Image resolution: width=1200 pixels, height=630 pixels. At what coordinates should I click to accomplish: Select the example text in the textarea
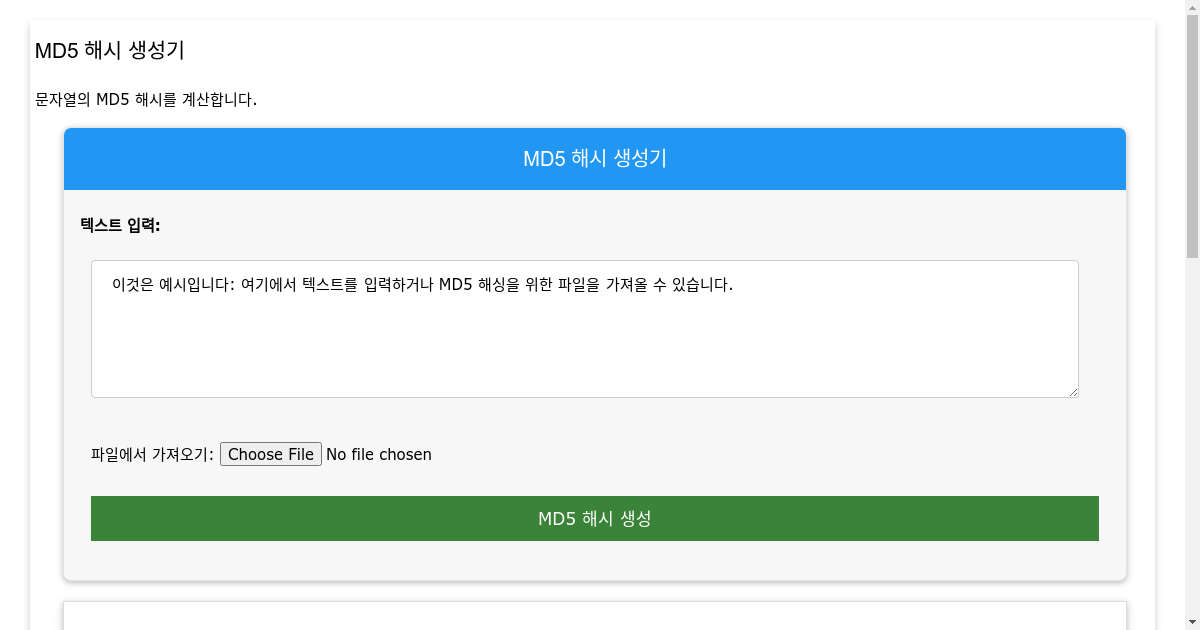[x=420, y=284]
